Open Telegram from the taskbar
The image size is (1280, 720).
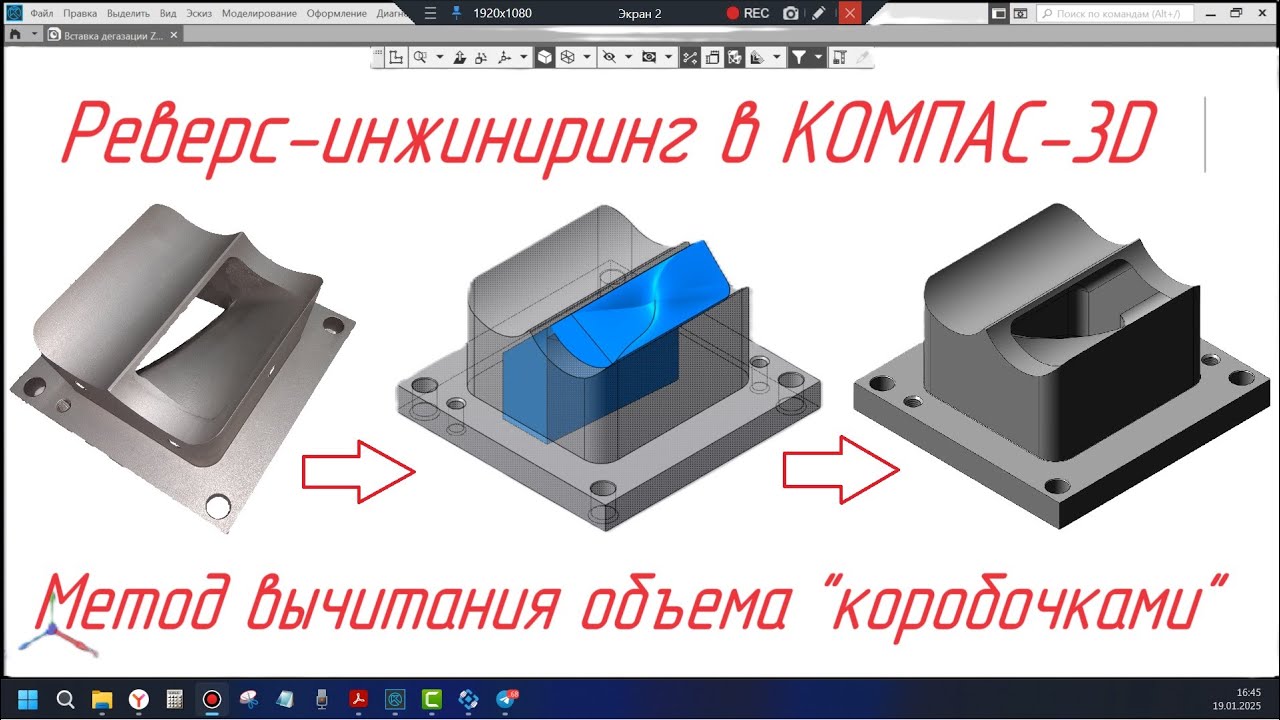[x=506, y=699]
